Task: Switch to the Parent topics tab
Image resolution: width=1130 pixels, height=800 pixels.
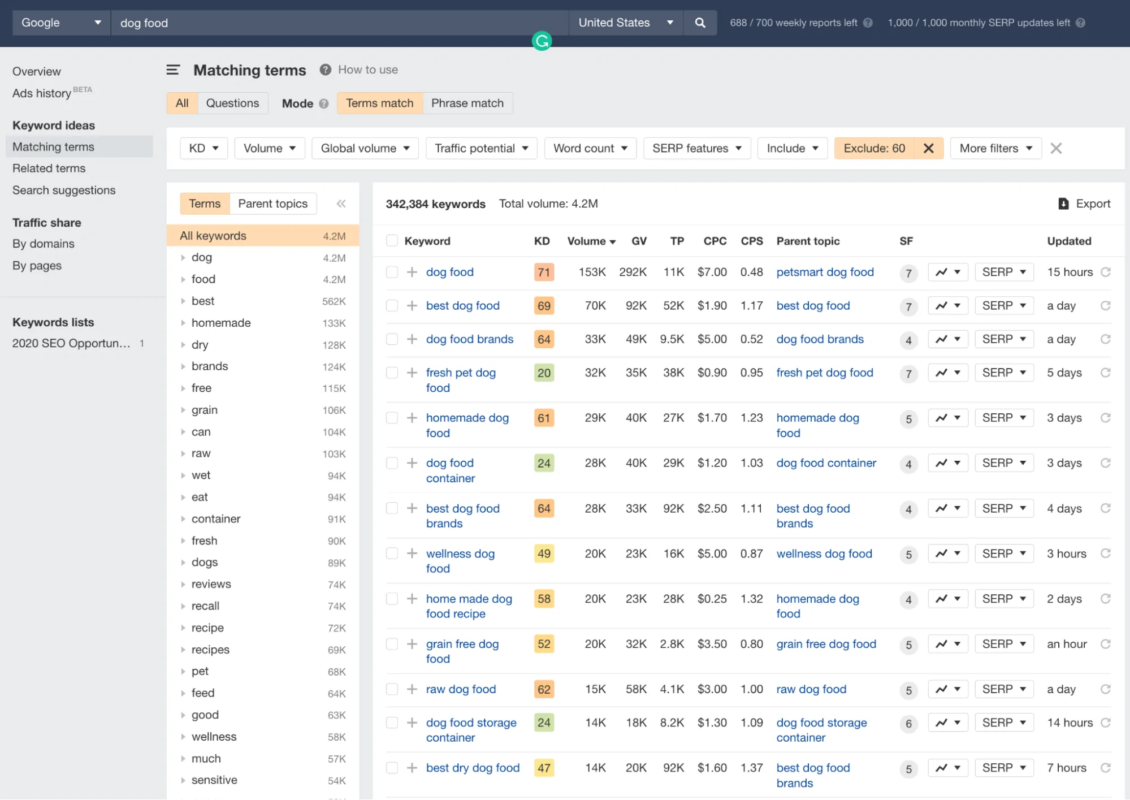Action: tap(272, 204)
